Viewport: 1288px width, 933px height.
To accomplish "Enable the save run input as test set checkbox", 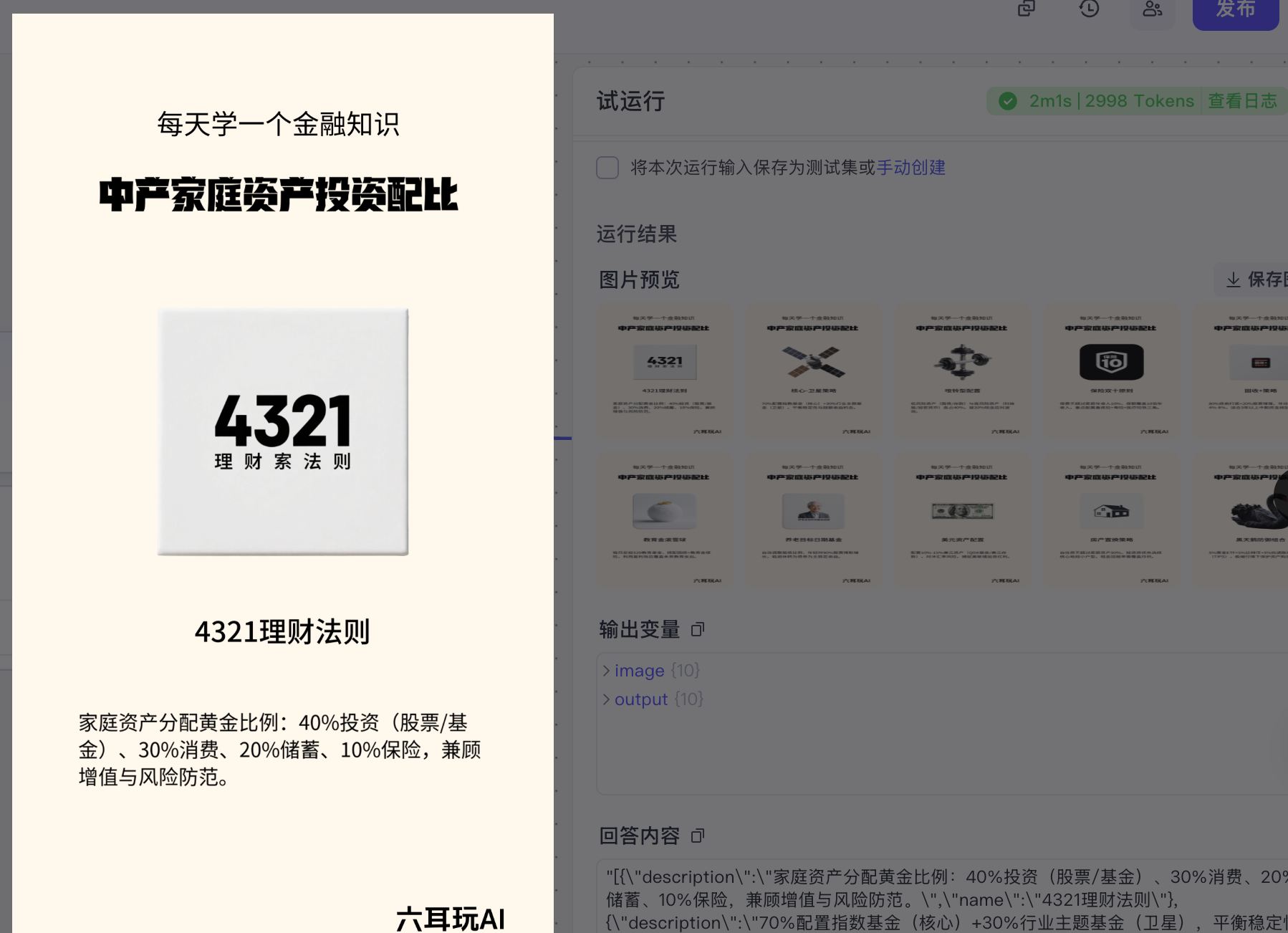I will pyautogui.click(x=607, y=168).
